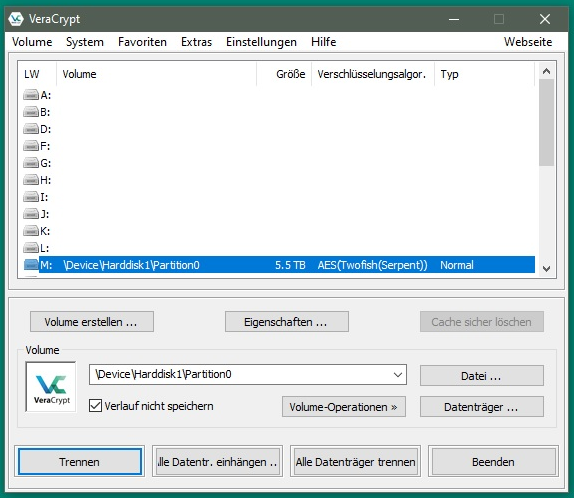Image resolution: width=574 pixels, height=498 pixels.
Task: Select '\Device\Harddisk1\Partition0' text in M: row
Action: tap(131, 265)
